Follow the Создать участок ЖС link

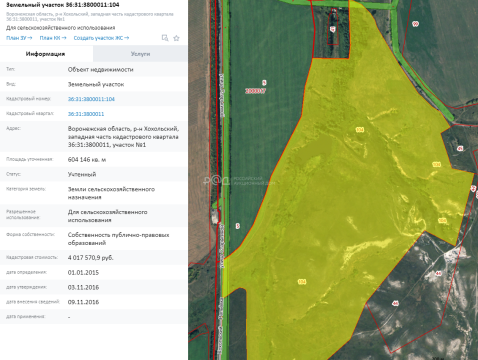pos(101,38)
